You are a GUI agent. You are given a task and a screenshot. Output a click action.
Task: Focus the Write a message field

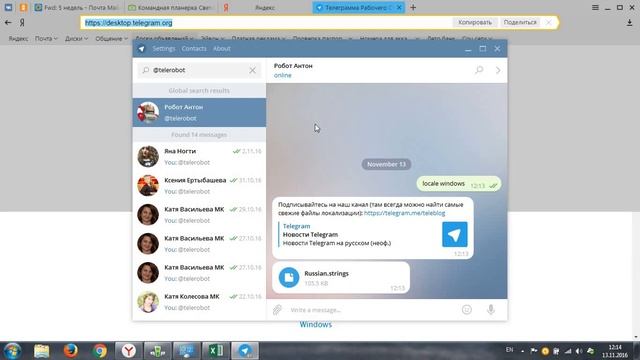371,310
